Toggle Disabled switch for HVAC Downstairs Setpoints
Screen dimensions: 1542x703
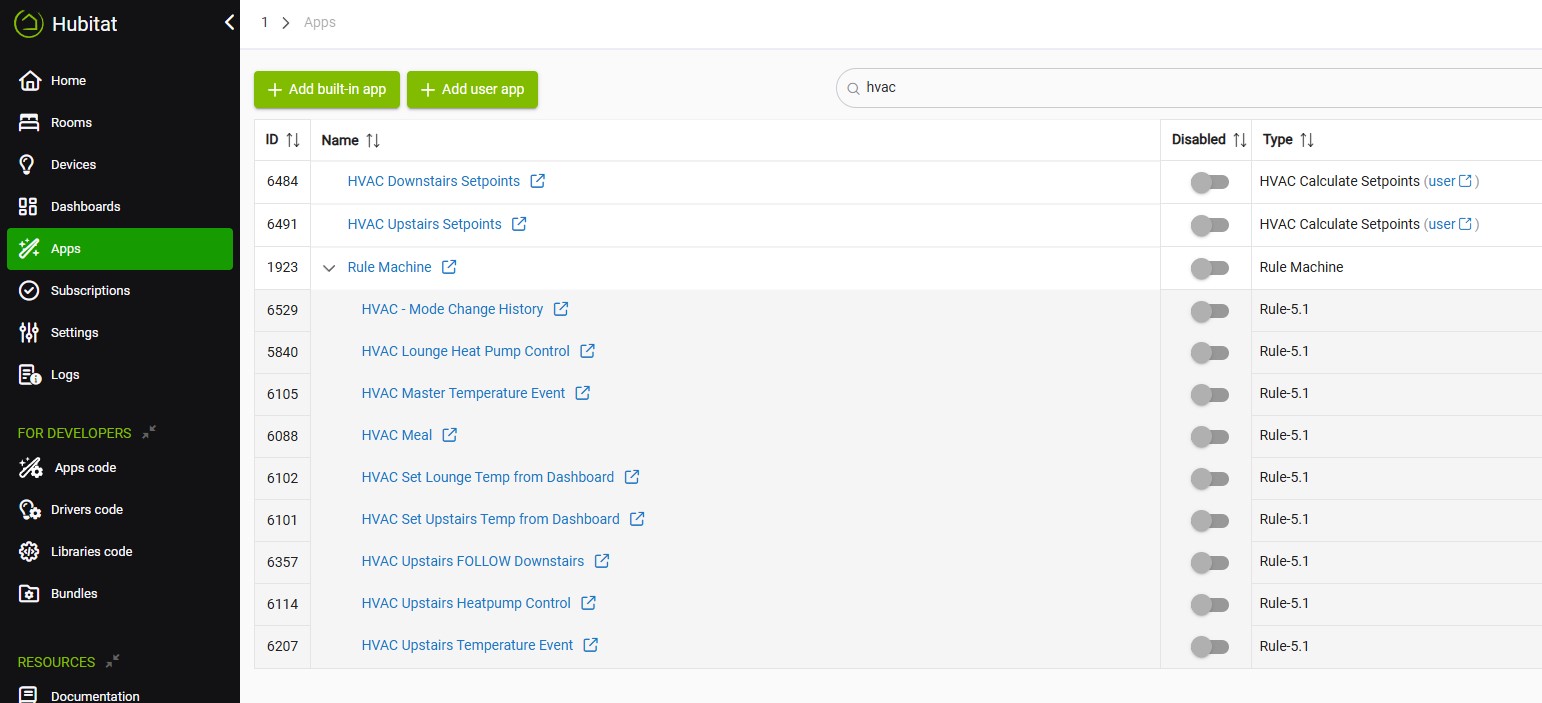pyautogui.click(x=1209, y=182)
